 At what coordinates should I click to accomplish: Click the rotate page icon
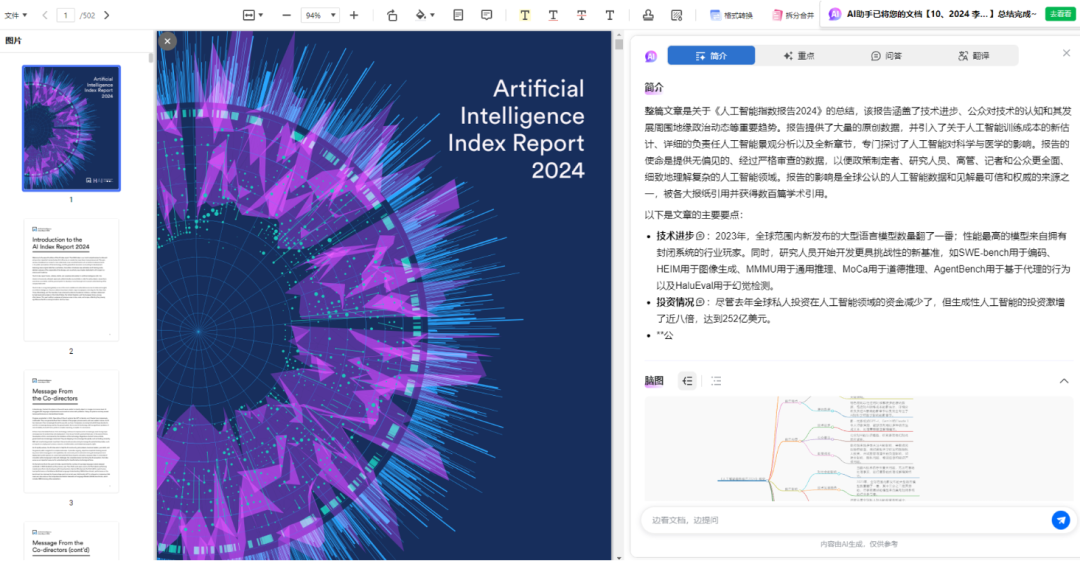(392, 15)
